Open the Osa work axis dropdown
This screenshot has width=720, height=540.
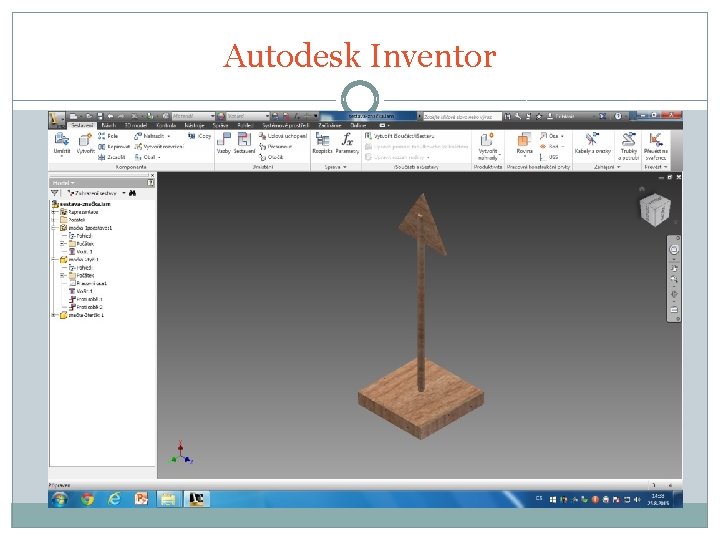click(x=562, y=136)
